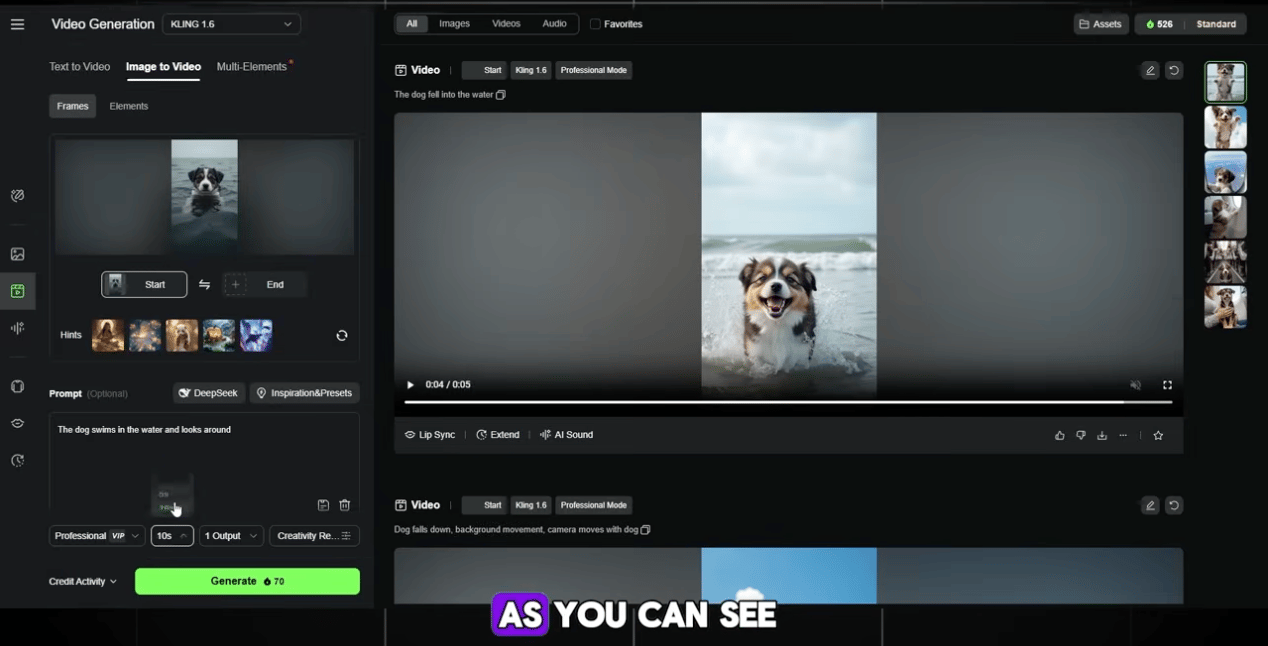The height and width of the screenshot is (646, 1268).
Task: Click the thumbs up icon
Action: (x=1059, y=436)
